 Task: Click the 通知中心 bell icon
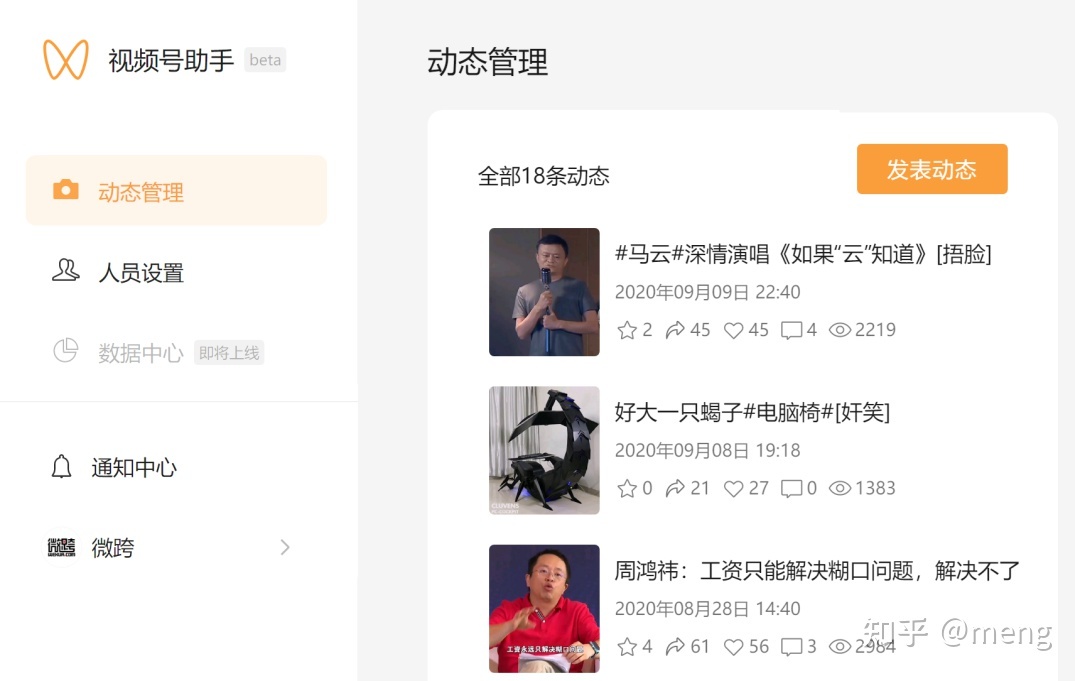click(x=62, y=467)
